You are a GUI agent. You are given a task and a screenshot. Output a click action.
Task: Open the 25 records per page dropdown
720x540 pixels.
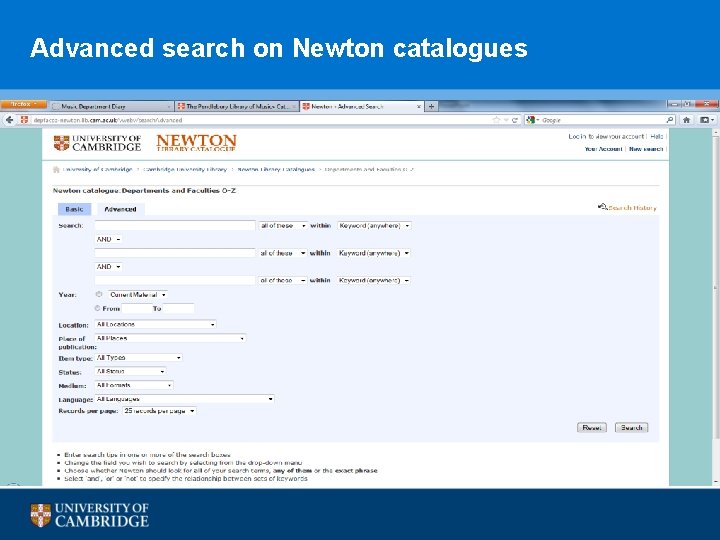pos(159,411)
